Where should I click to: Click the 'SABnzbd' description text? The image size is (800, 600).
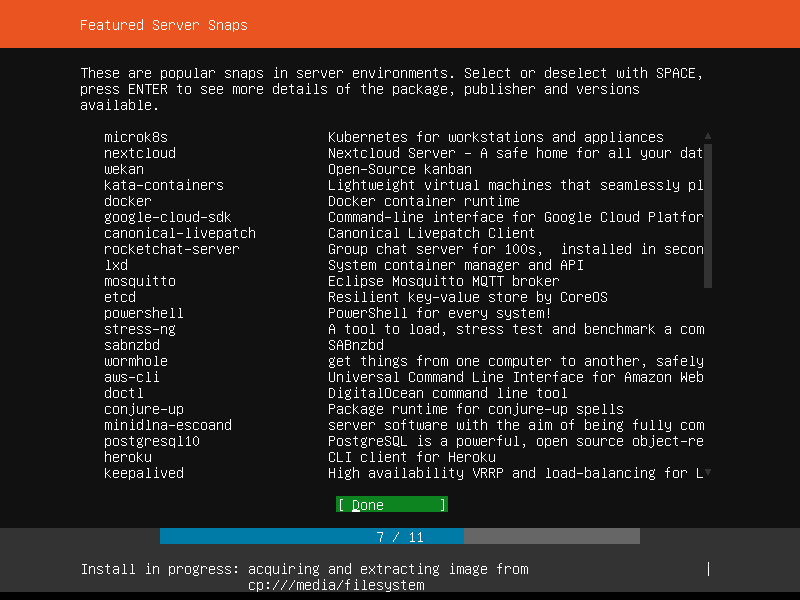pyautogui.click(x=356, y=345)
